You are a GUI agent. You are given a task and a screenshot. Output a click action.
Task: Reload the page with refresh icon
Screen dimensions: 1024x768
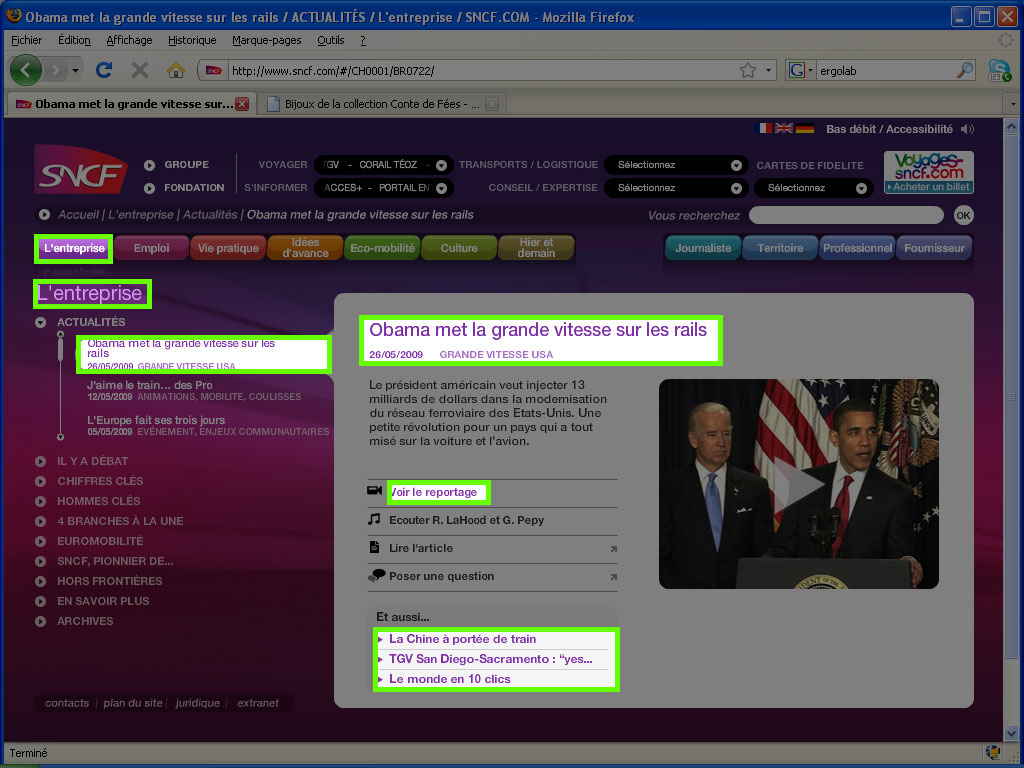coord(104,70)
